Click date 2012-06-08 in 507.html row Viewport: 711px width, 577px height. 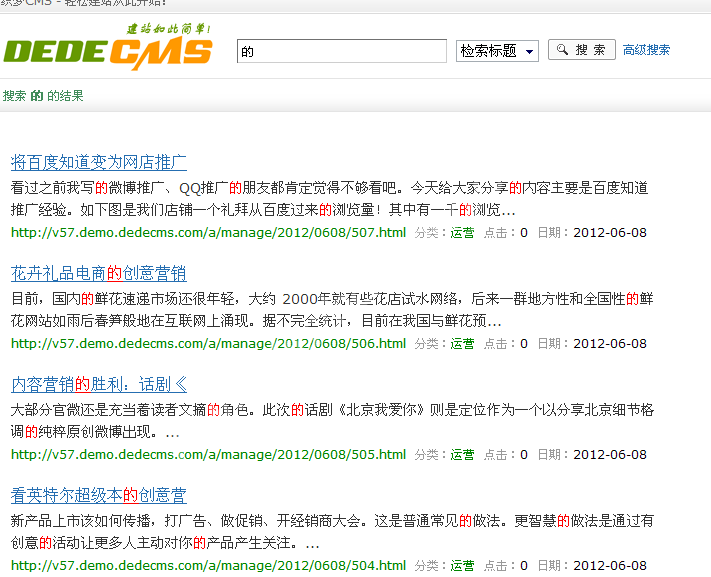(610, 233)
